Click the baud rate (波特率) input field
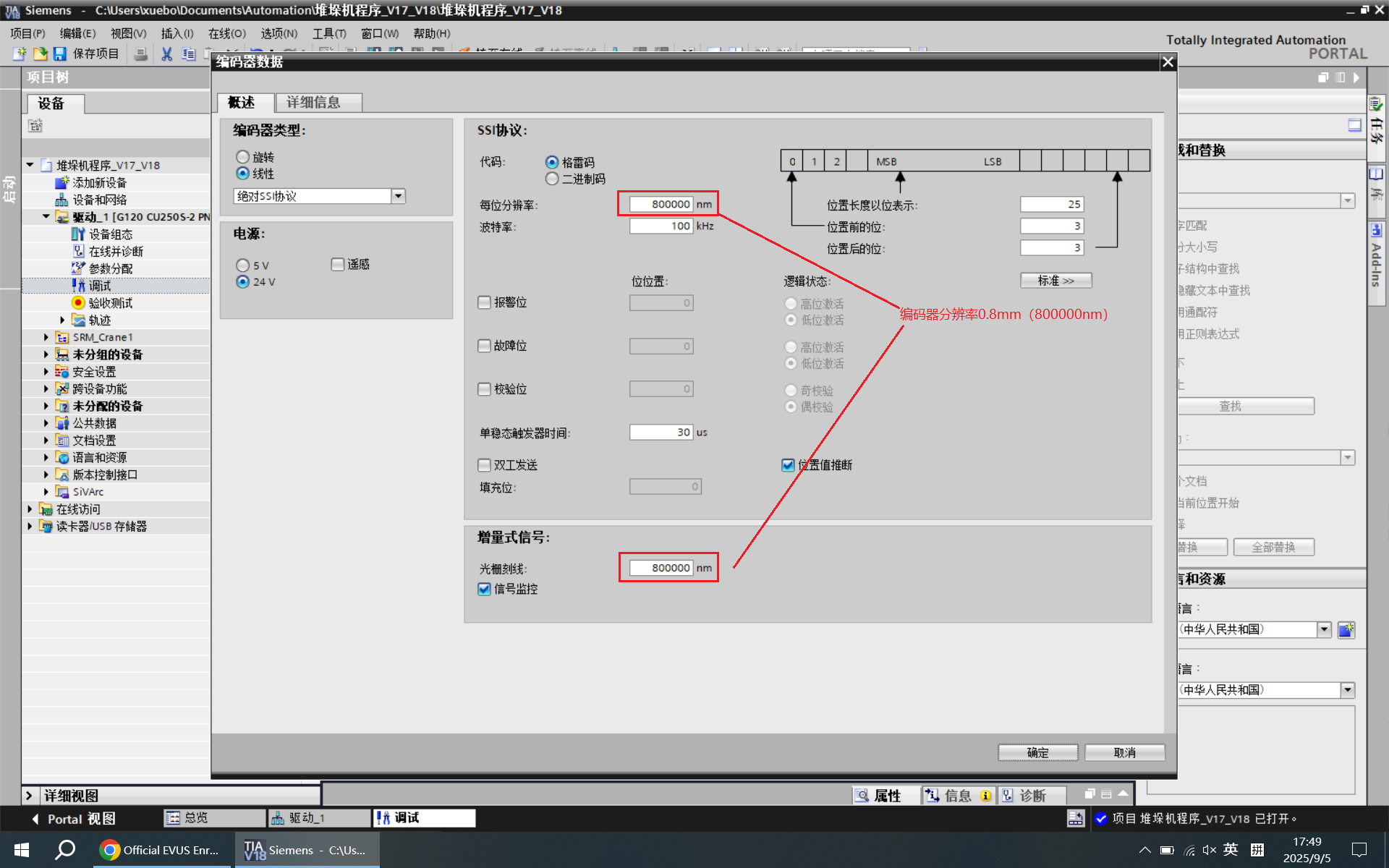Image resolution: width=1389 pixels, height=868 pixels. pyautogui.click(x=660, y=226)
